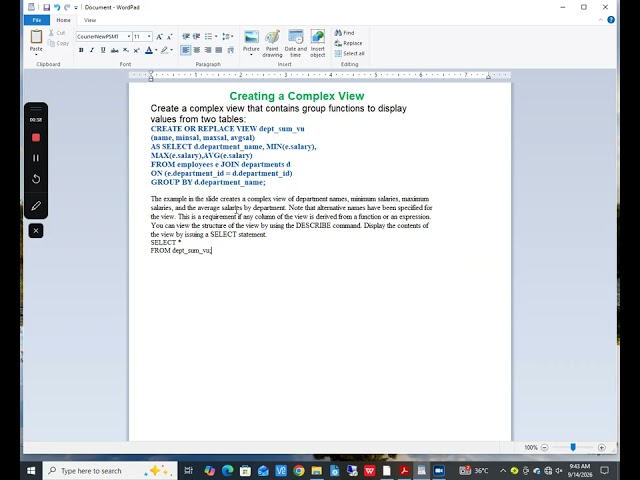Select the pen annotation tool
Image resolution: width=640 pixels, height=480 pixels.
[x=36, y=206]
